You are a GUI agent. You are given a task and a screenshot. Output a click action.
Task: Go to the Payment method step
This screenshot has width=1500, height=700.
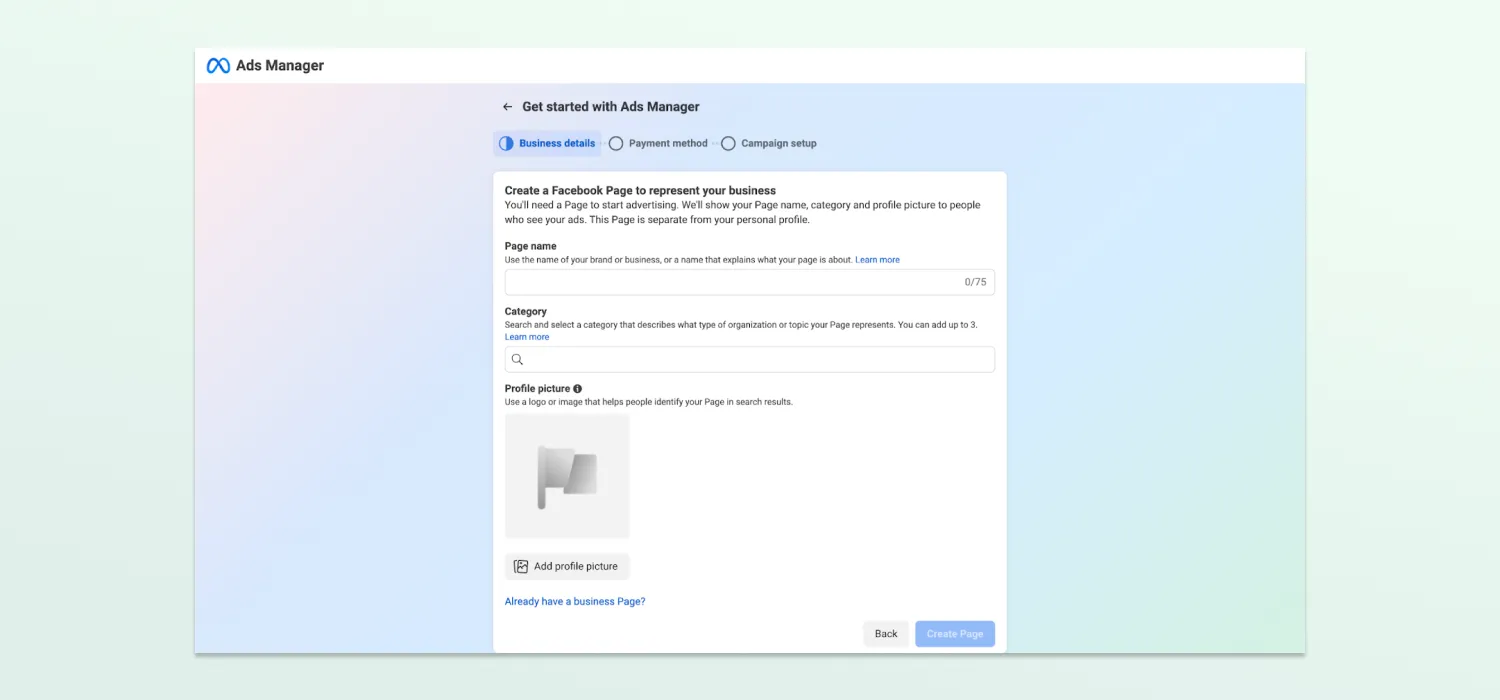[x=658, y=143]
